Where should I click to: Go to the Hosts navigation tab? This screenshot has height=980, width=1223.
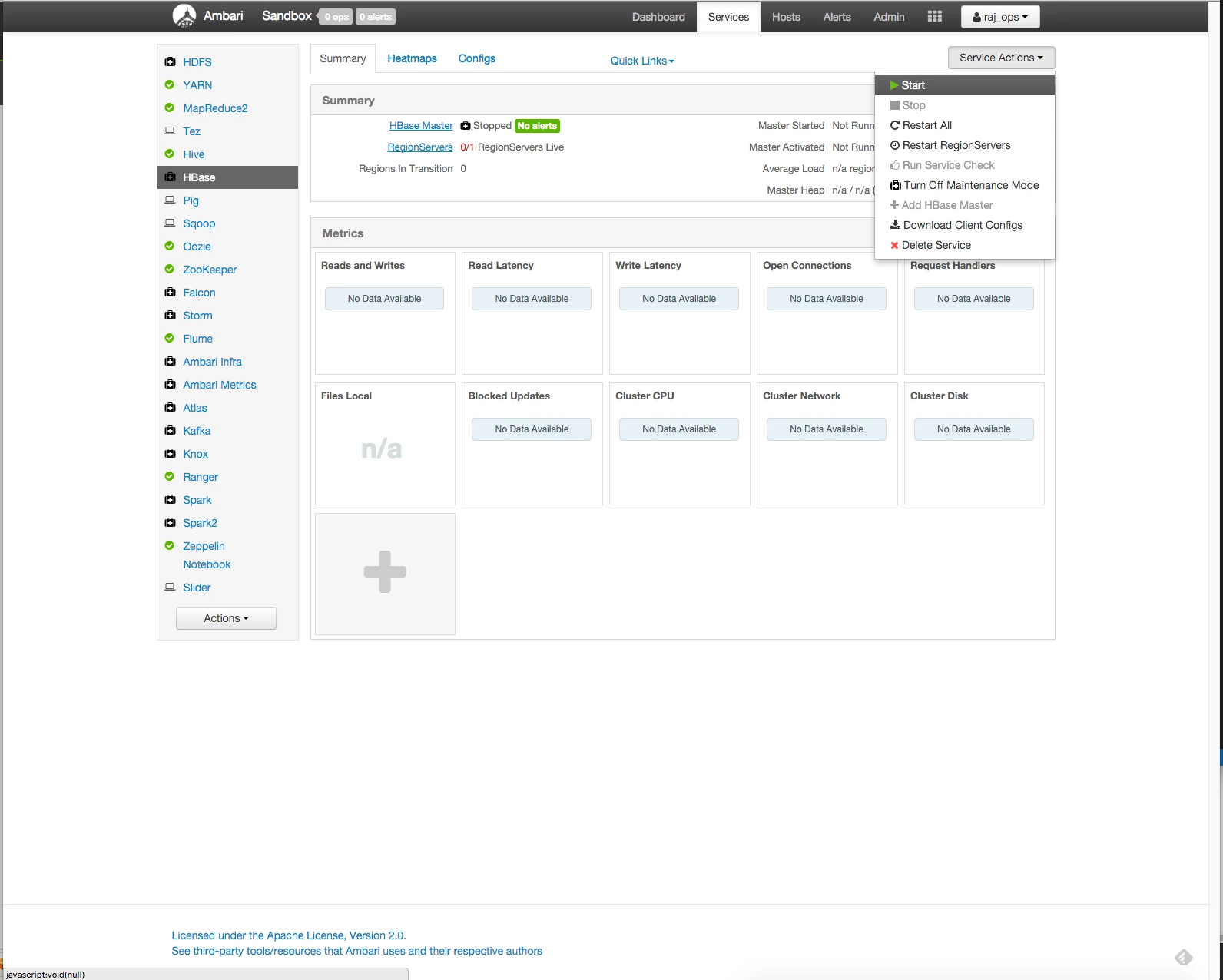point(786,17)
